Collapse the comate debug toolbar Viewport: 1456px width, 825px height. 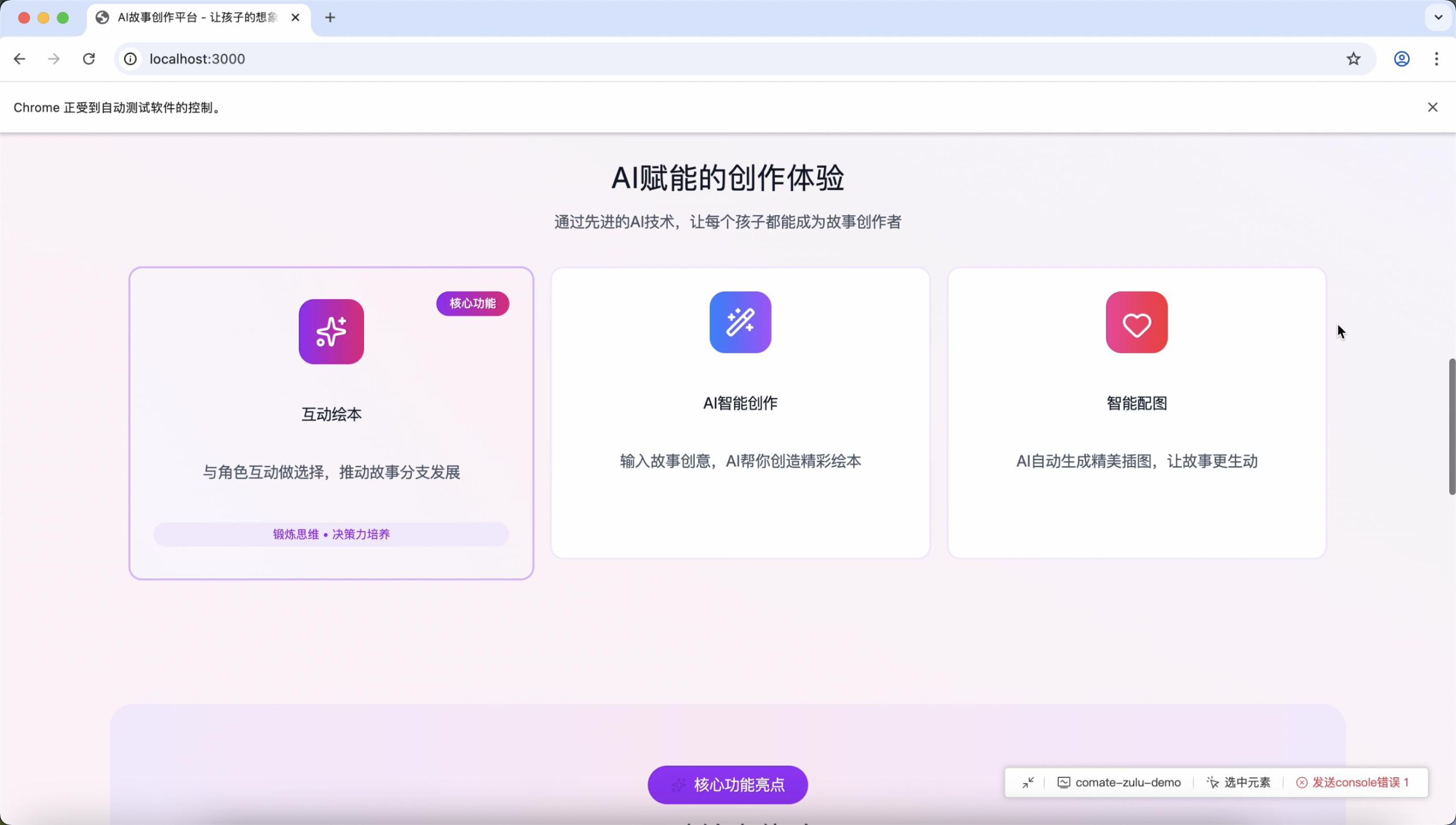click(x=1027, y=782)
